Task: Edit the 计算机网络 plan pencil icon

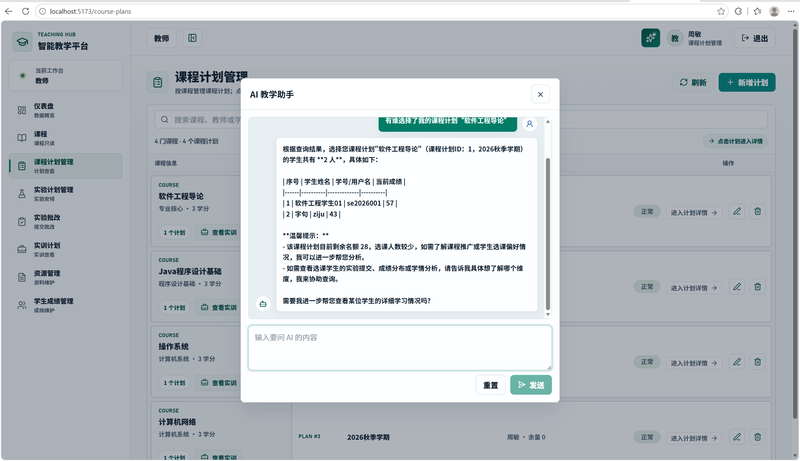Action: point(737,437)
